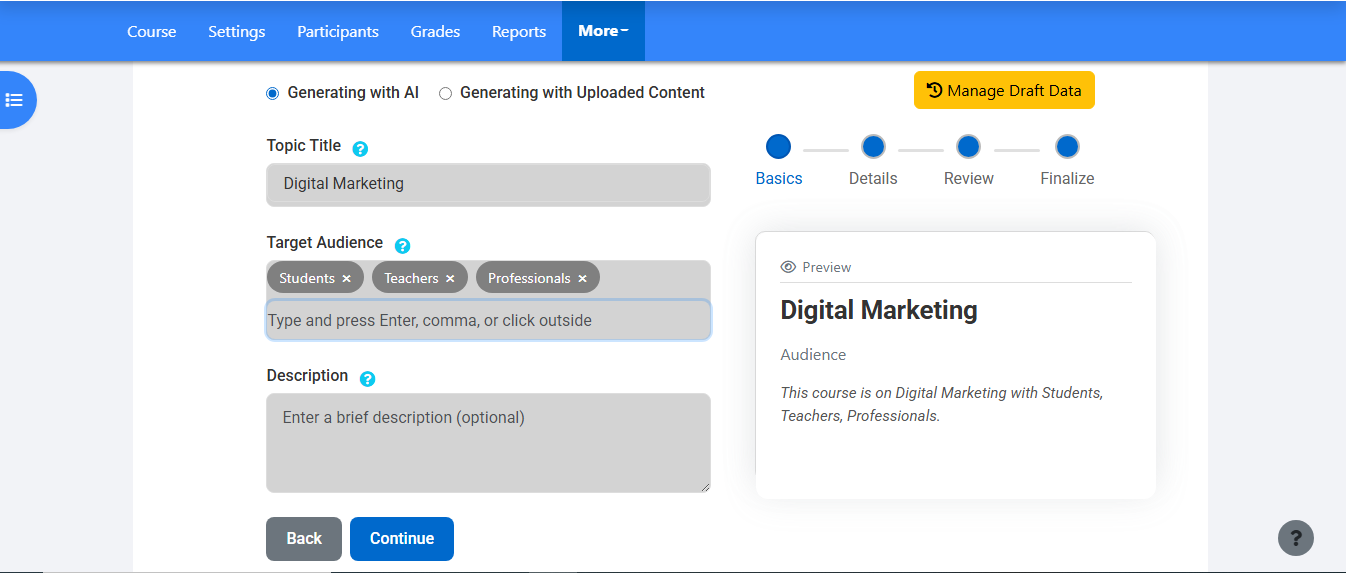Viewport: 1346px width, 573px height.
Task: Go to the Reports tab
Action: click(518, 31)
